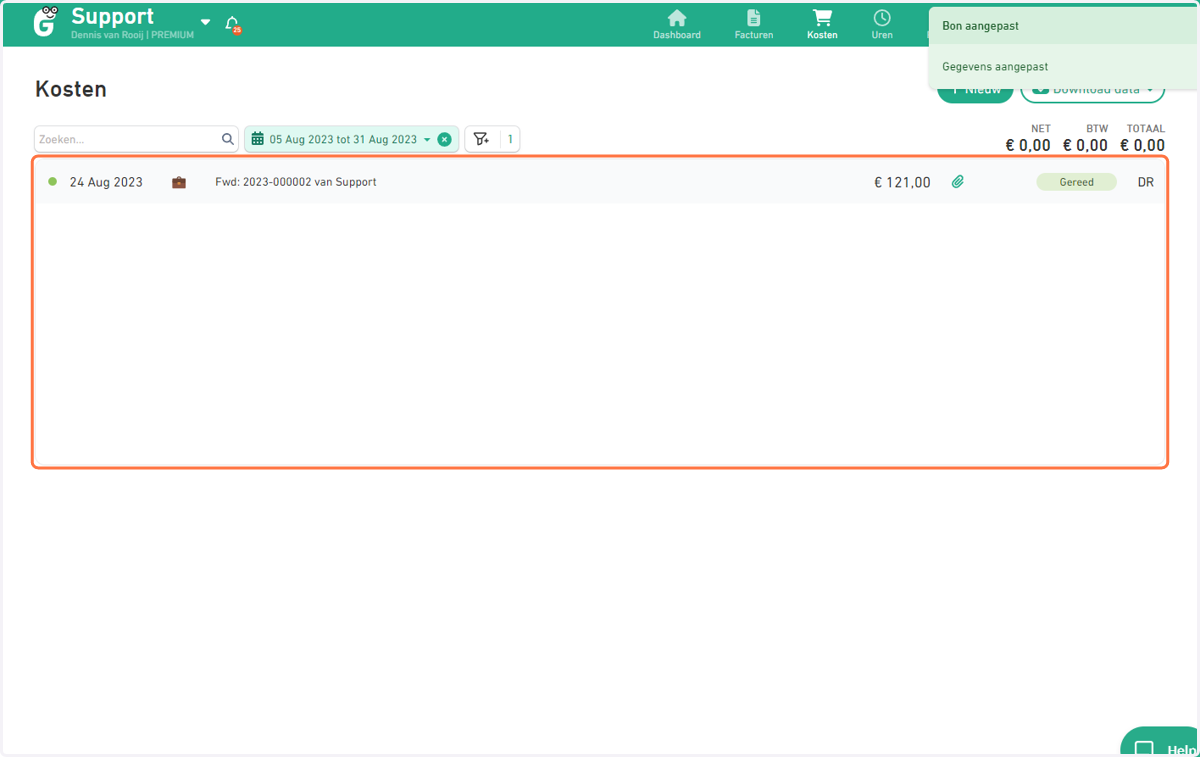Click the NET total value
Image resolution: width=1200 pixels, height=757 pixels.
(x=1028, y=145)
